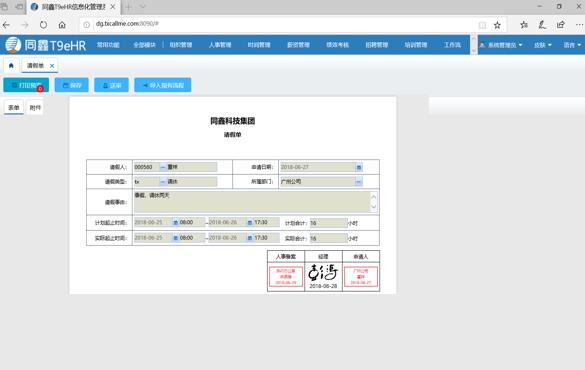Click the 送审 submit button
585x370 pixels.
[111, 85]
